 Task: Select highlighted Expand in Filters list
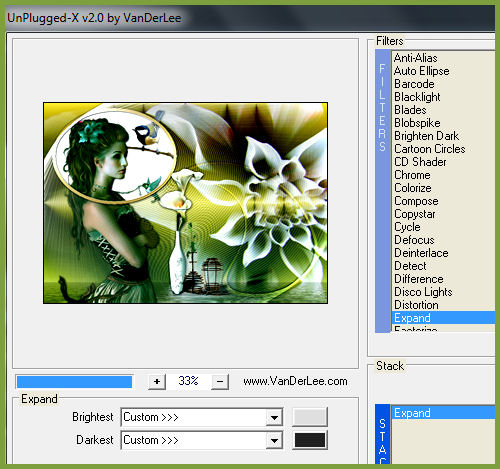(x=443, y=318)
